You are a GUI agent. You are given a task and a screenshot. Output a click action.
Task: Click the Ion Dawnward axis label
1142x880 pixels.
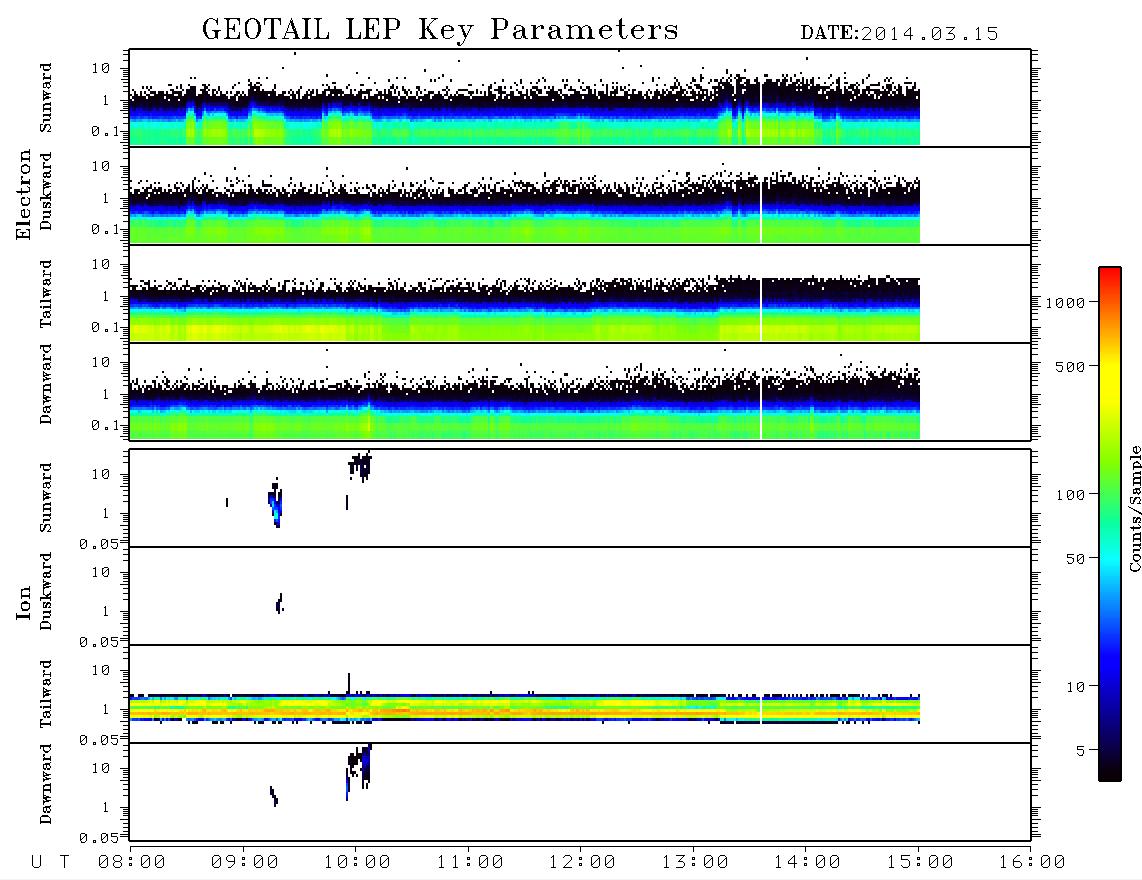click(x=46, y=784)
